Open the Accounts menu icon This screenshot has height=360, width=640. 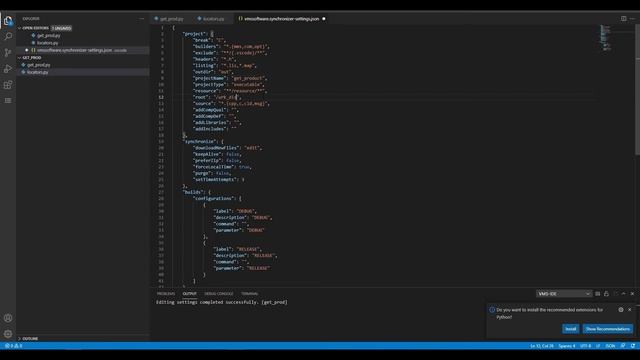pyautogui.click(x=8, y=318)
